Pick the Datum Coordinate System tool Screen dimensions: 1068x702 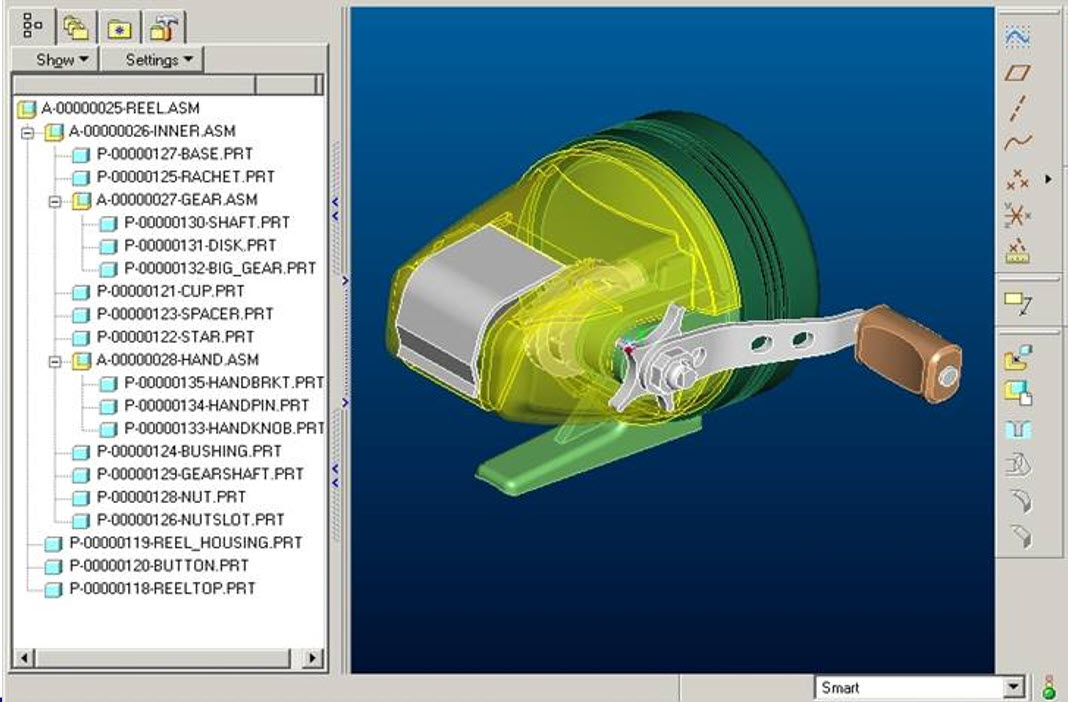point(1017,214)
